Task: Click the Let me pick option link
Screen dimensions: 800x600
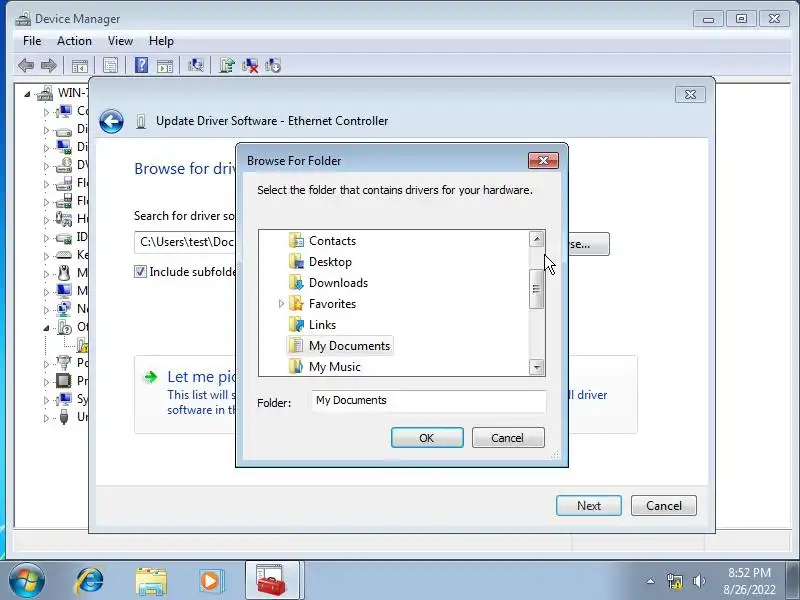Action: [x=202, y=377]
